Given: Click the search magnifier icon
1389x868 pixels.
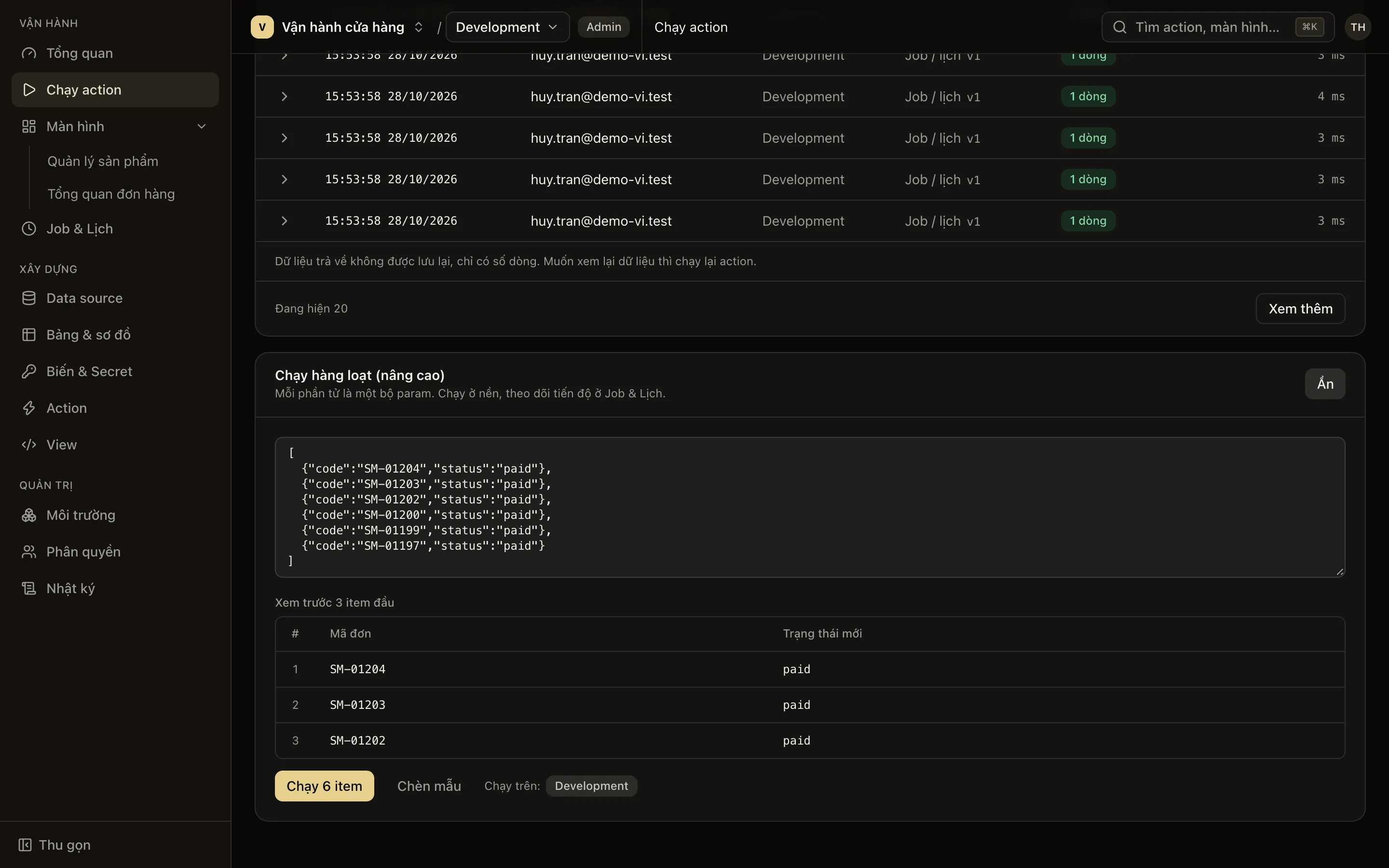Looking at the screenshot, I should pyautogui.click(x=1119, y=27).
